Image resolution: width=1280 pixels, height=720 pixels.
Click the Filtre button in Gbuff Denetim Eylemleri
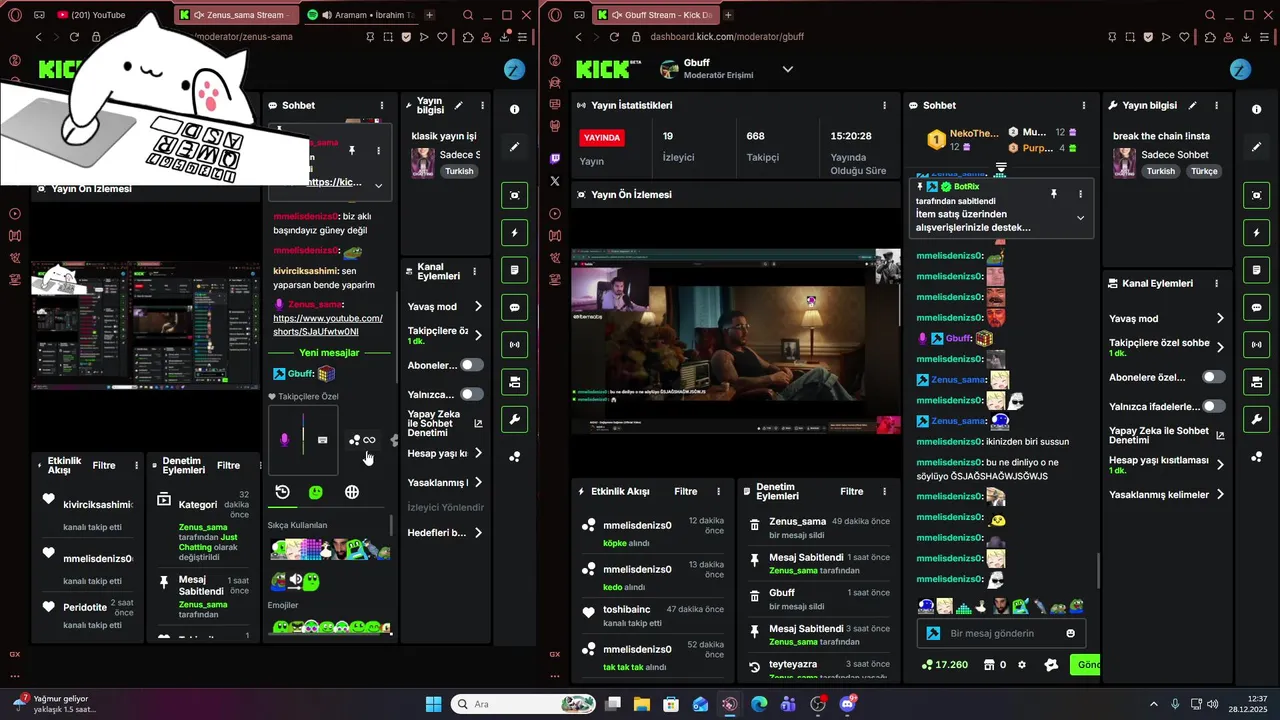(852, 492)
